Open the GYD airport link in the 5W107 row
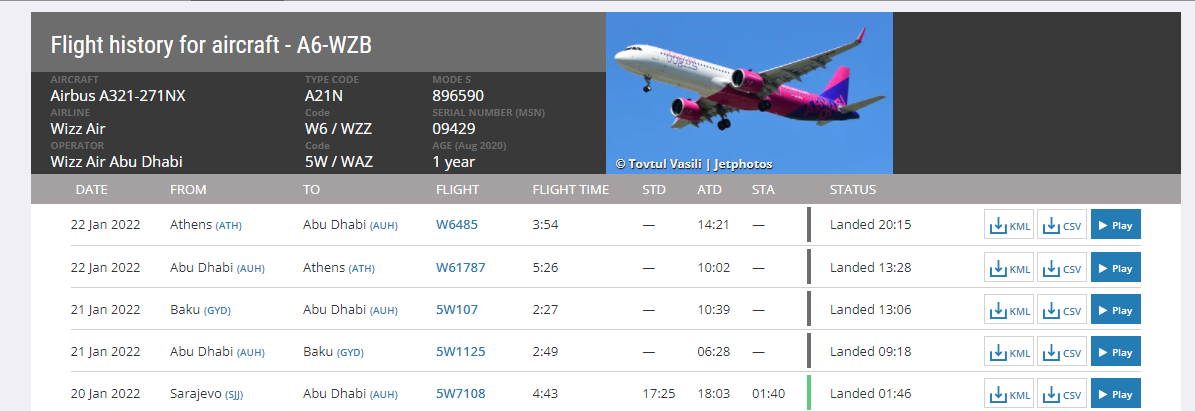1195x411 pixels. pos(217,310)
